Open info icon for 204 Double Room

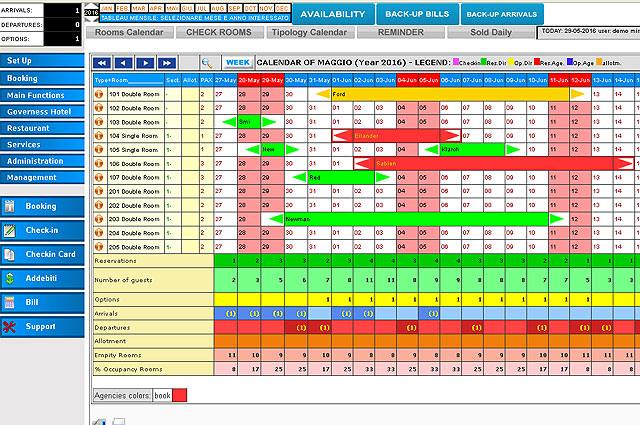[99, 233]
